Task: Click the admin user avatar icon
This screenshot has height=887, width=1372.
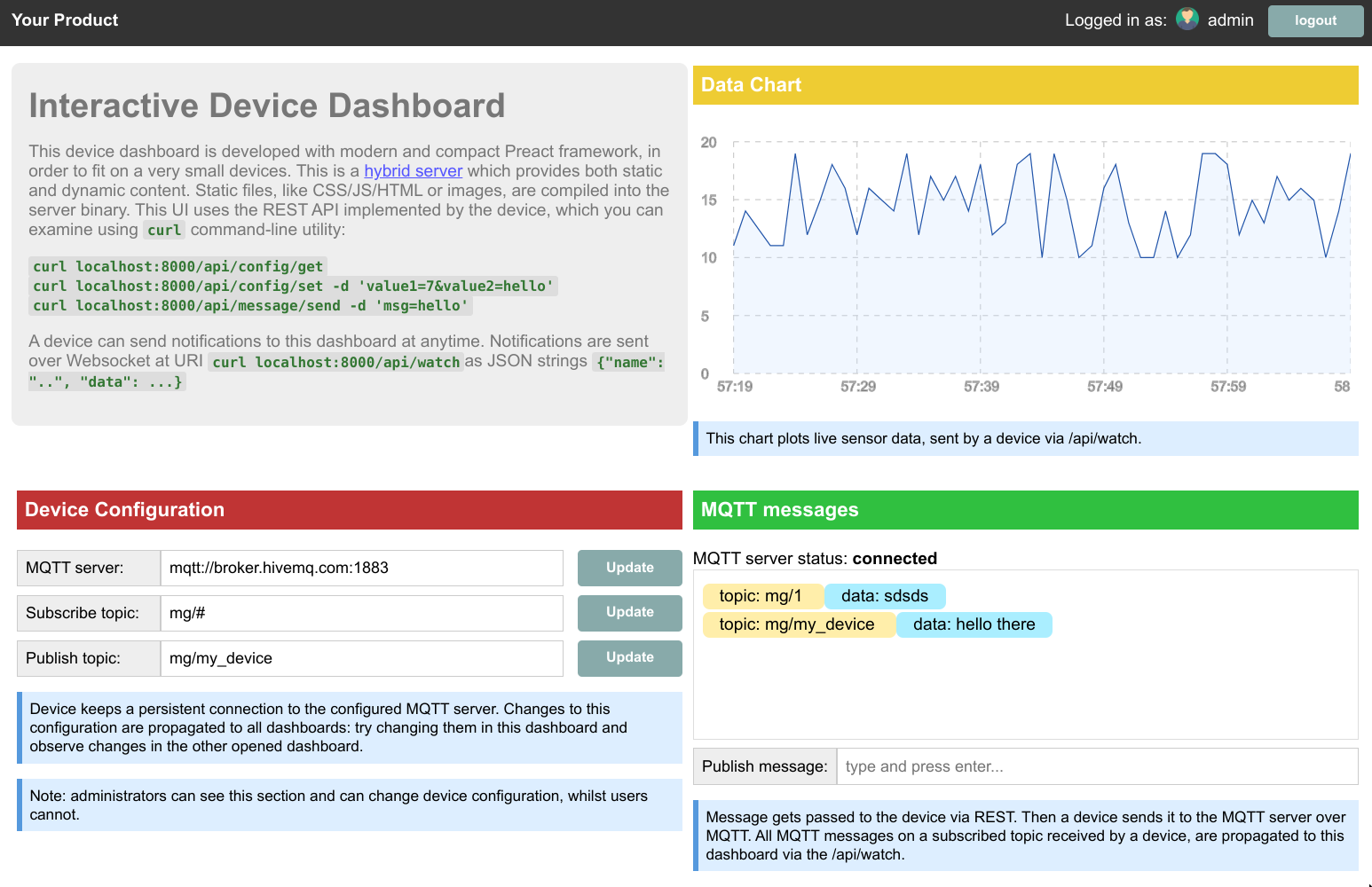Action: coord(1187,20)
